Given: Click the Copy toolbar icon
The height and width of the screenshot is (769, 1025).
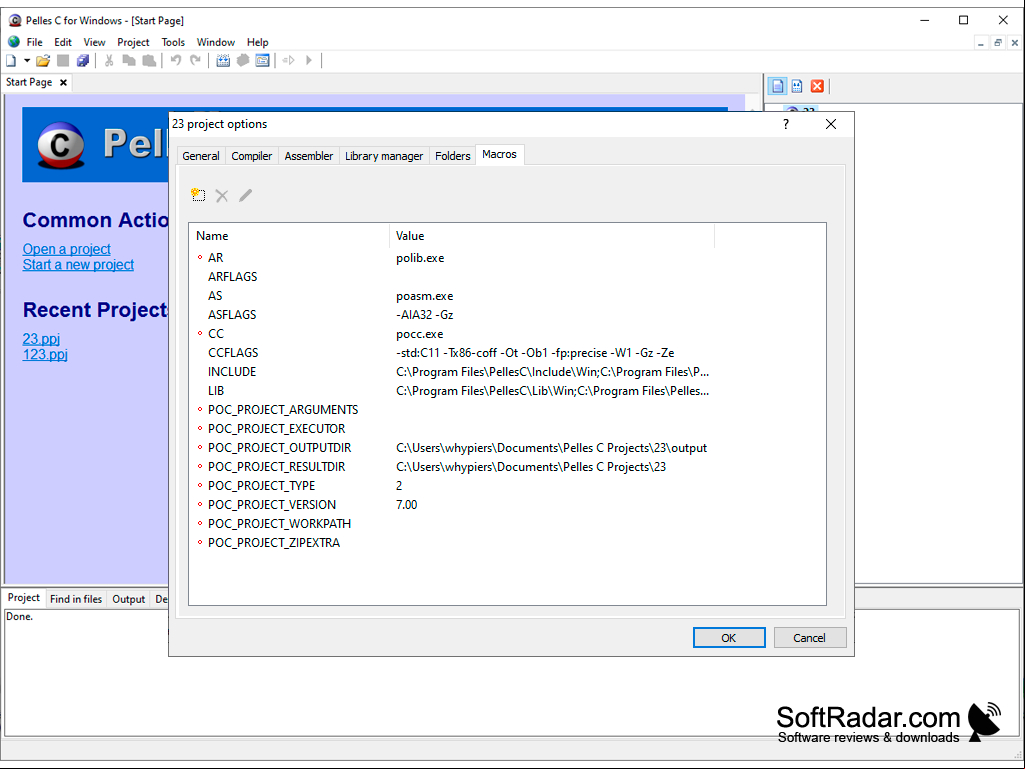Looking at the screenshot, I should click(x=129, y=61).
